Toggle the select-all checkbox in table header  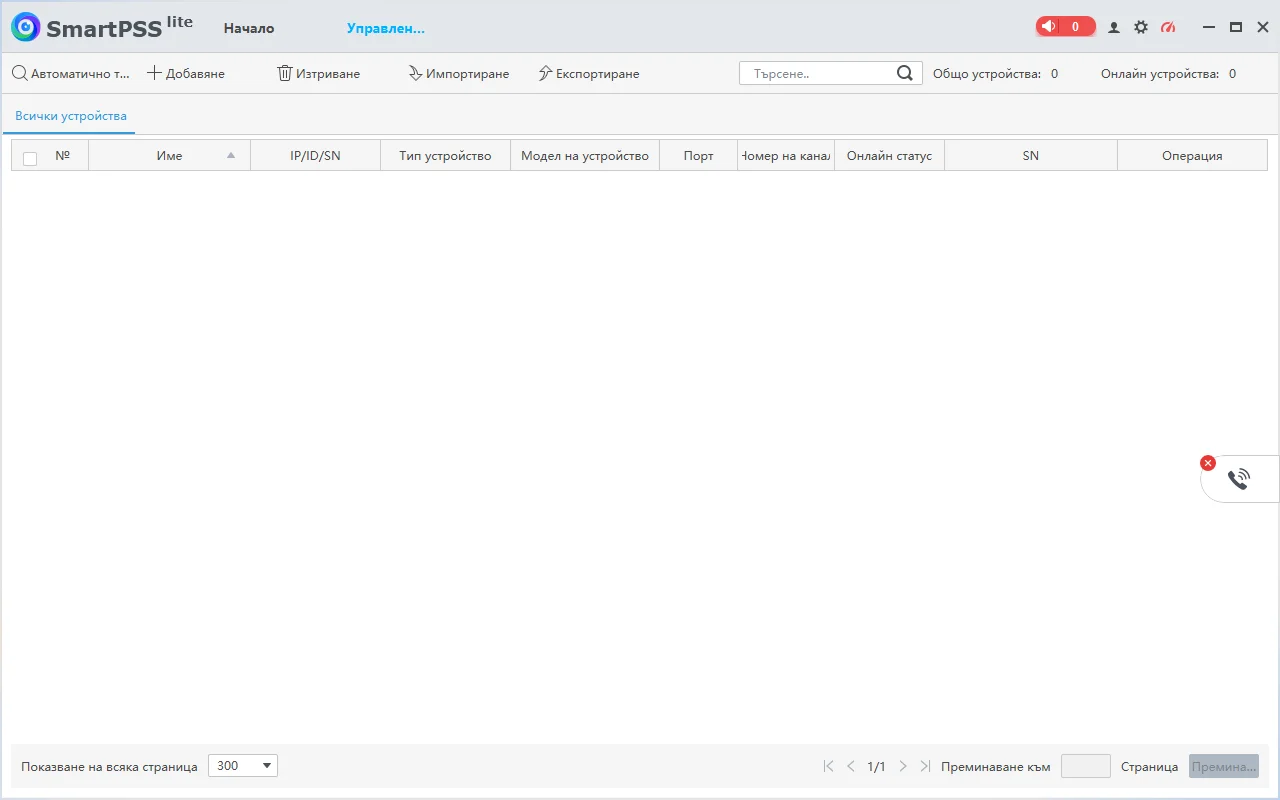point(30,158)
